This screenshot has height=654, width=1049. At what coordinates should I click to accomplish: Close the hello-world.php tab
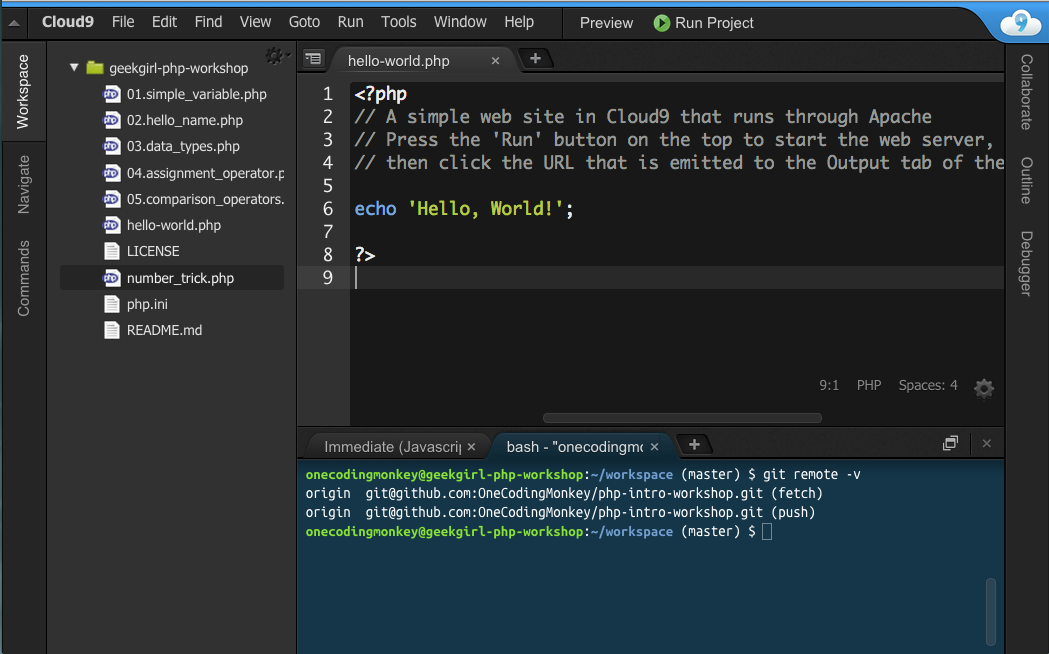(495, 61)
